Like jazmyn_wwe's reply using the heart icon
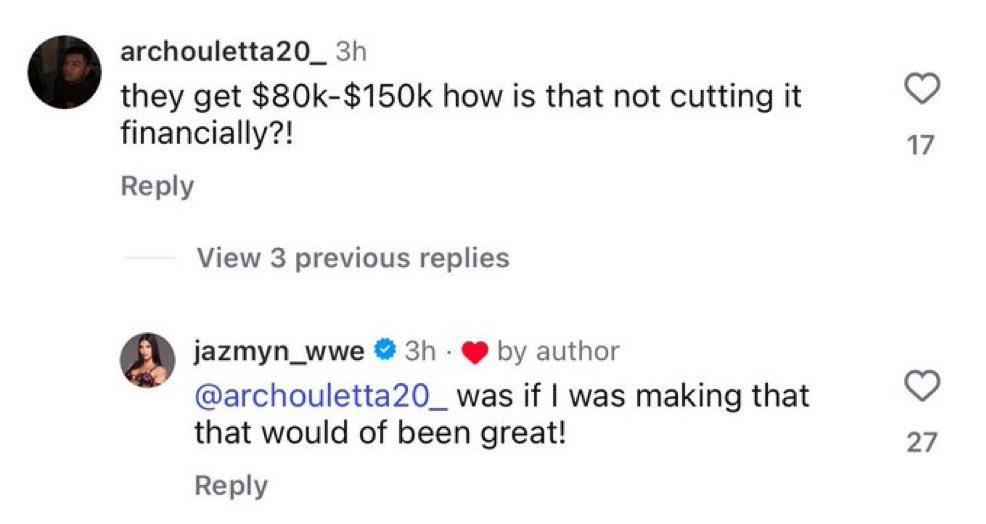The width and height of the screenshot is (986, 524). pos(920,385)
